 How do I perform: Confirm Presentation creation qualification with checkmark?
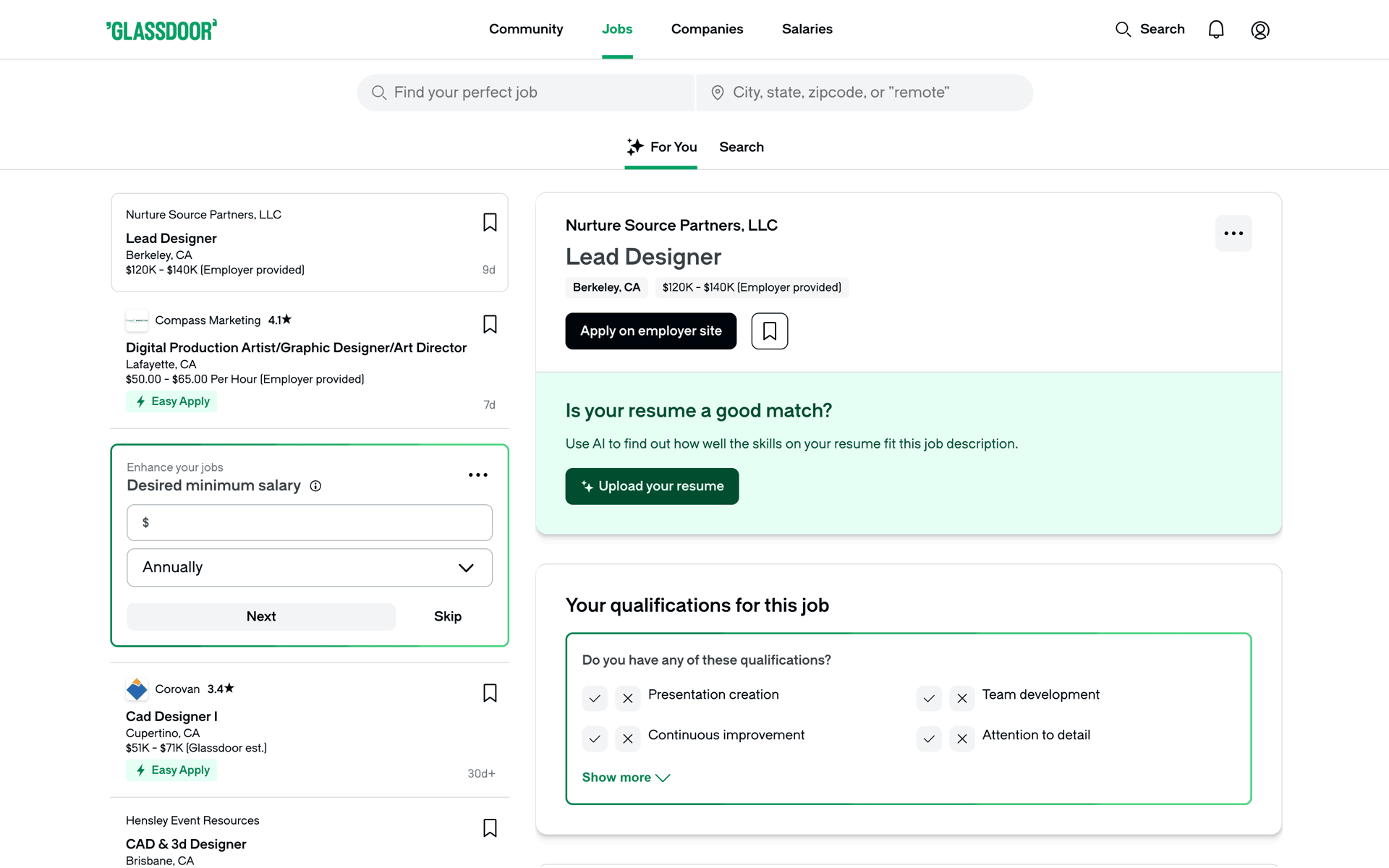595,698
